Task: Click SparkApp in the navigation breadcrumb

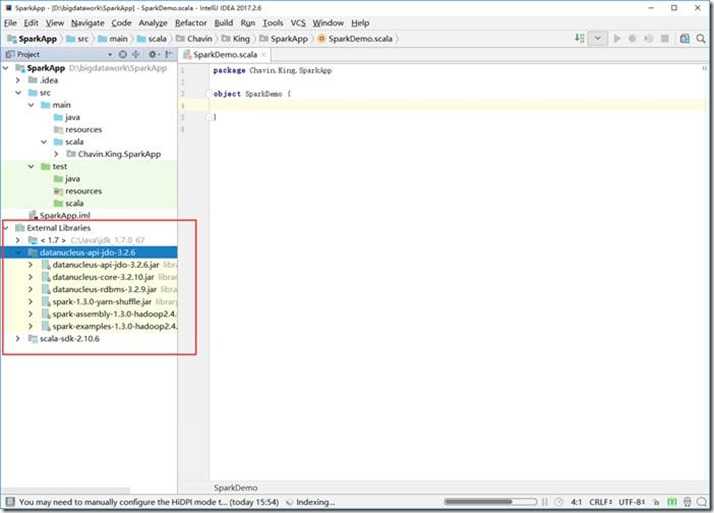Action: [32, 39]
